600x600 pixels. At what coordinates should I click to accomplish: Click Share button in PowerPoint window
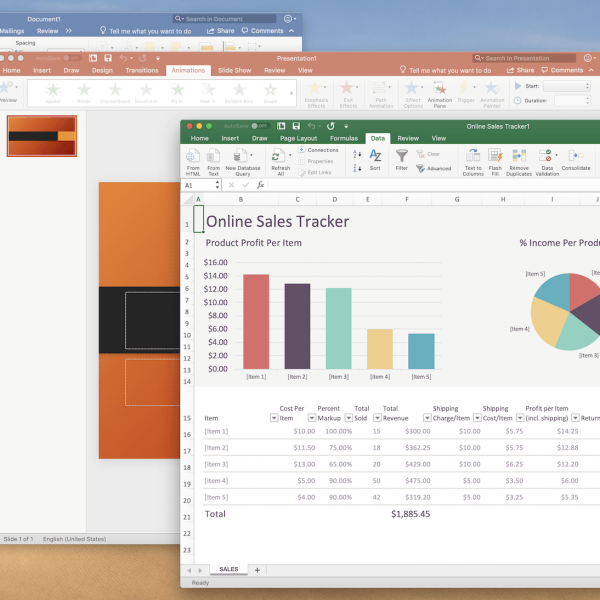[x=520, y=70]
